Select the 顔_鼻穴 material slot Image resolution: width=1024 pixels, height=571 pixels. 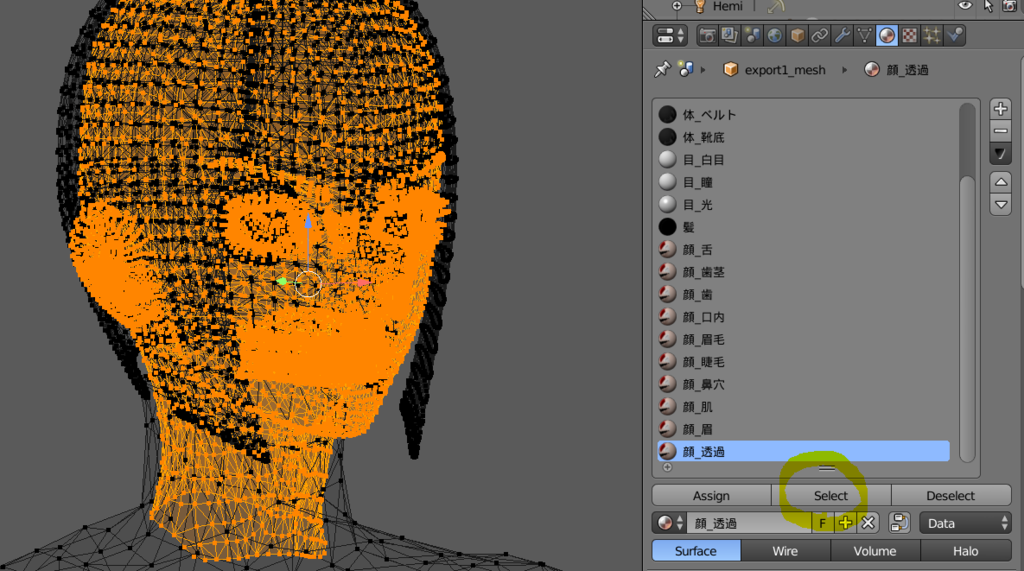tap(804, 384)
